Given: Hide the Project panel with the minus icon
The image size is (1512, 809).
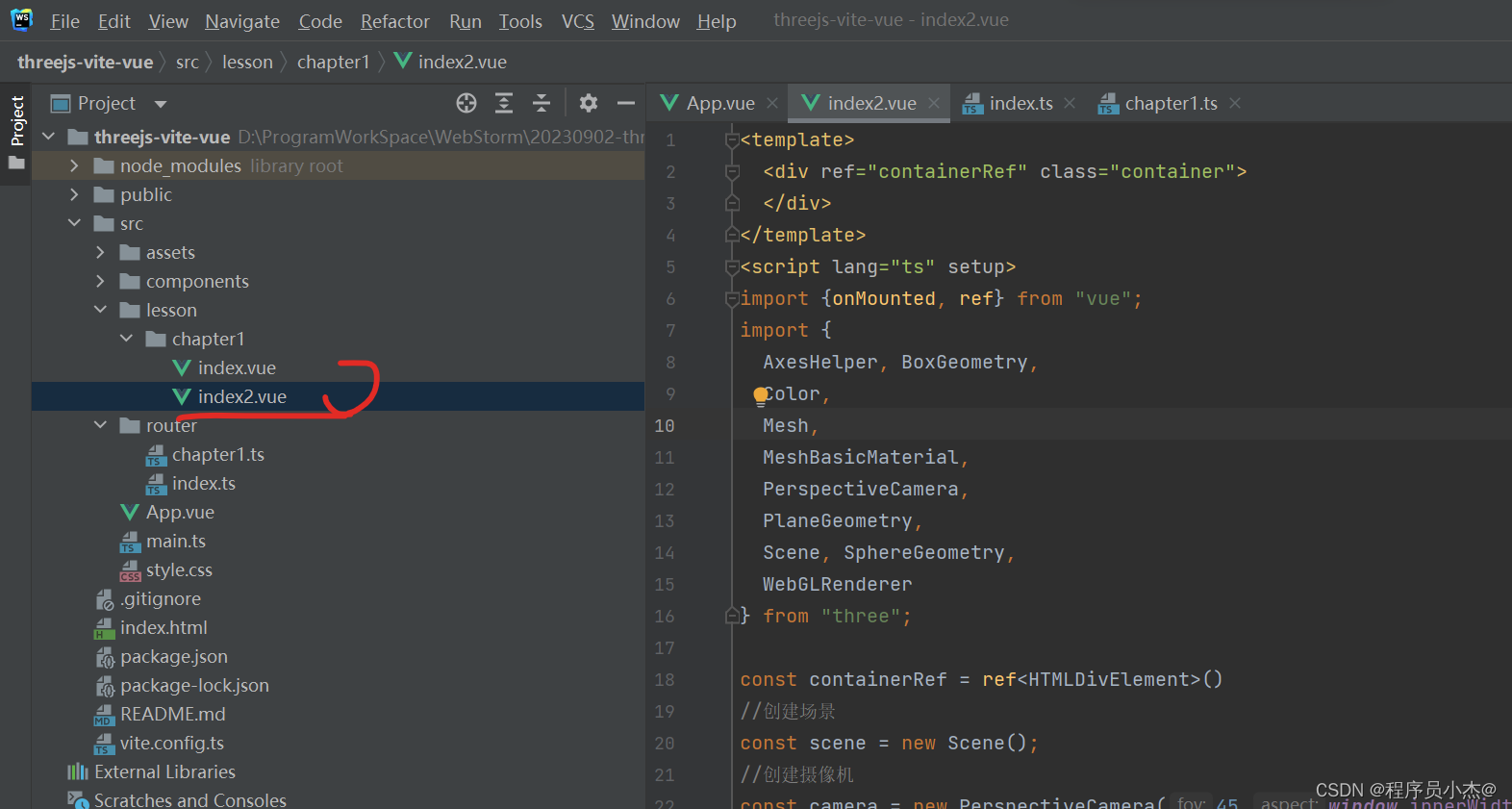Looking at the screenshot, I should coord(626,103).
